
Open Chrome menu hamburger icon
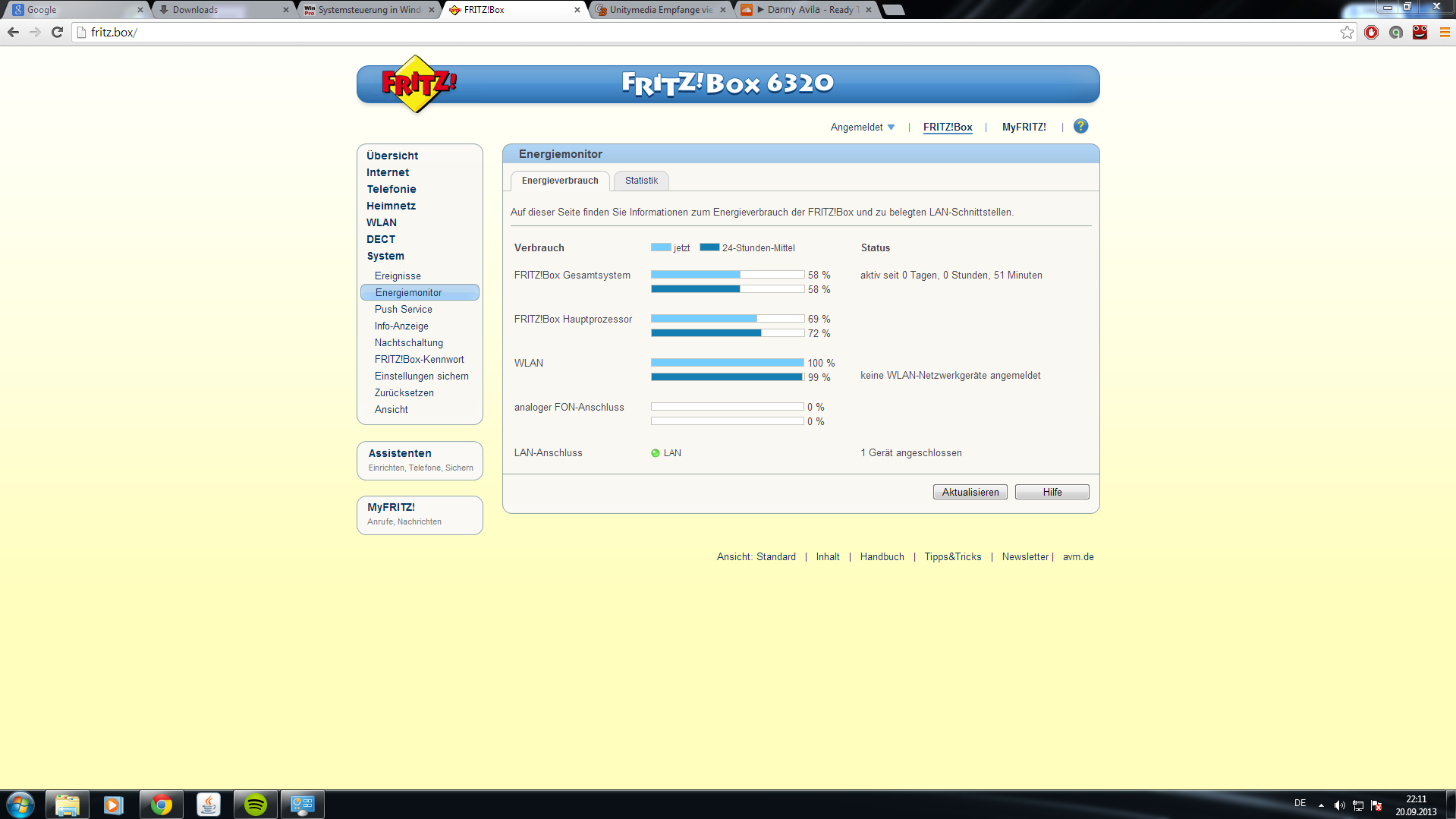1444,32
